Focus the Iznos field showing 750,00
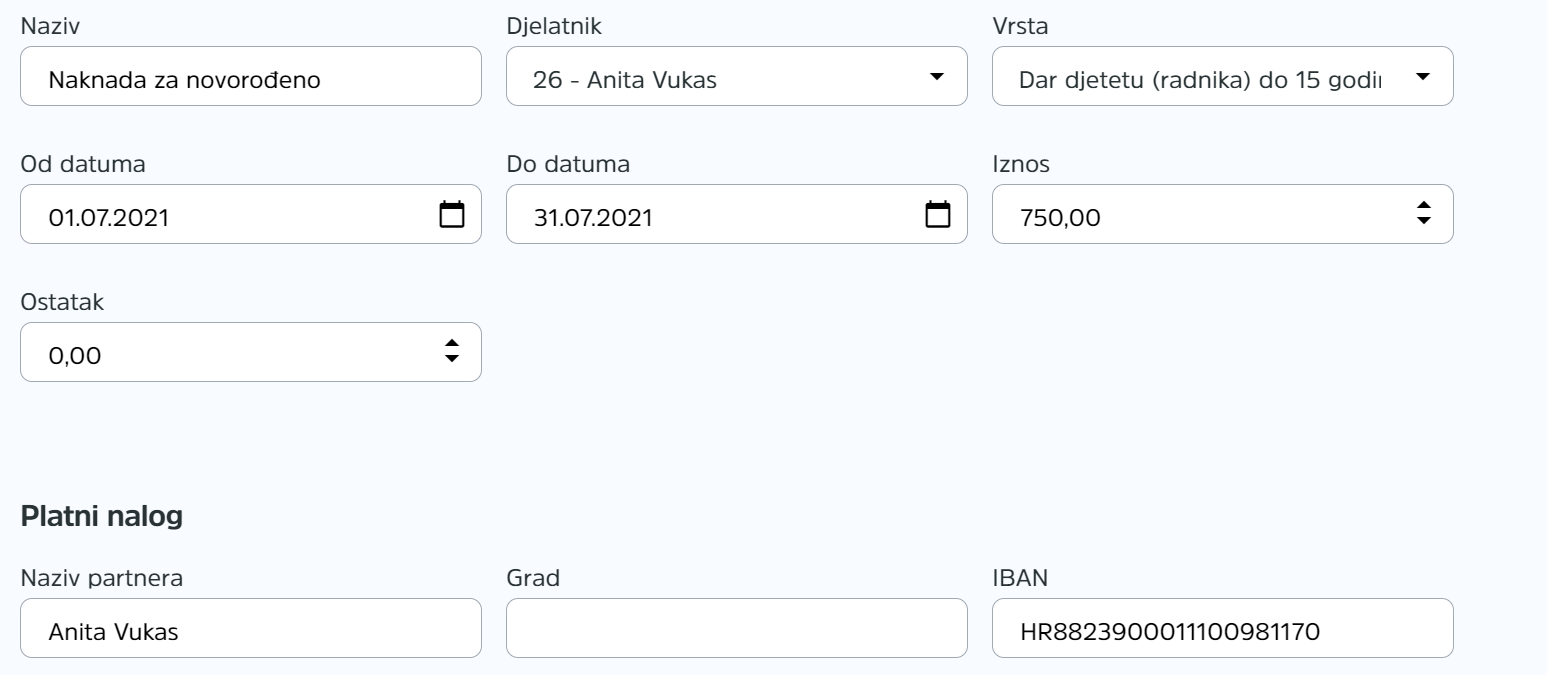The width and height of the screenshot is (1547, 675). 1223,214
